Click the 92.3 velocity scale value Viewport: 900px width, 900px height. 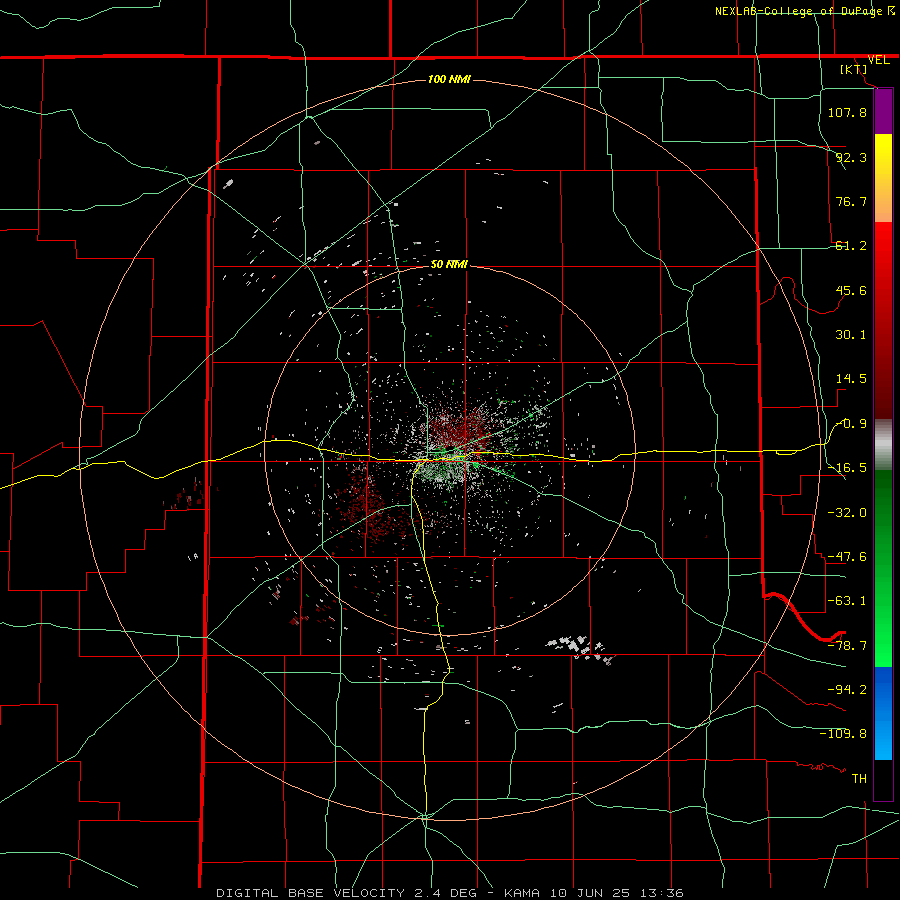(x=851, y=157)
